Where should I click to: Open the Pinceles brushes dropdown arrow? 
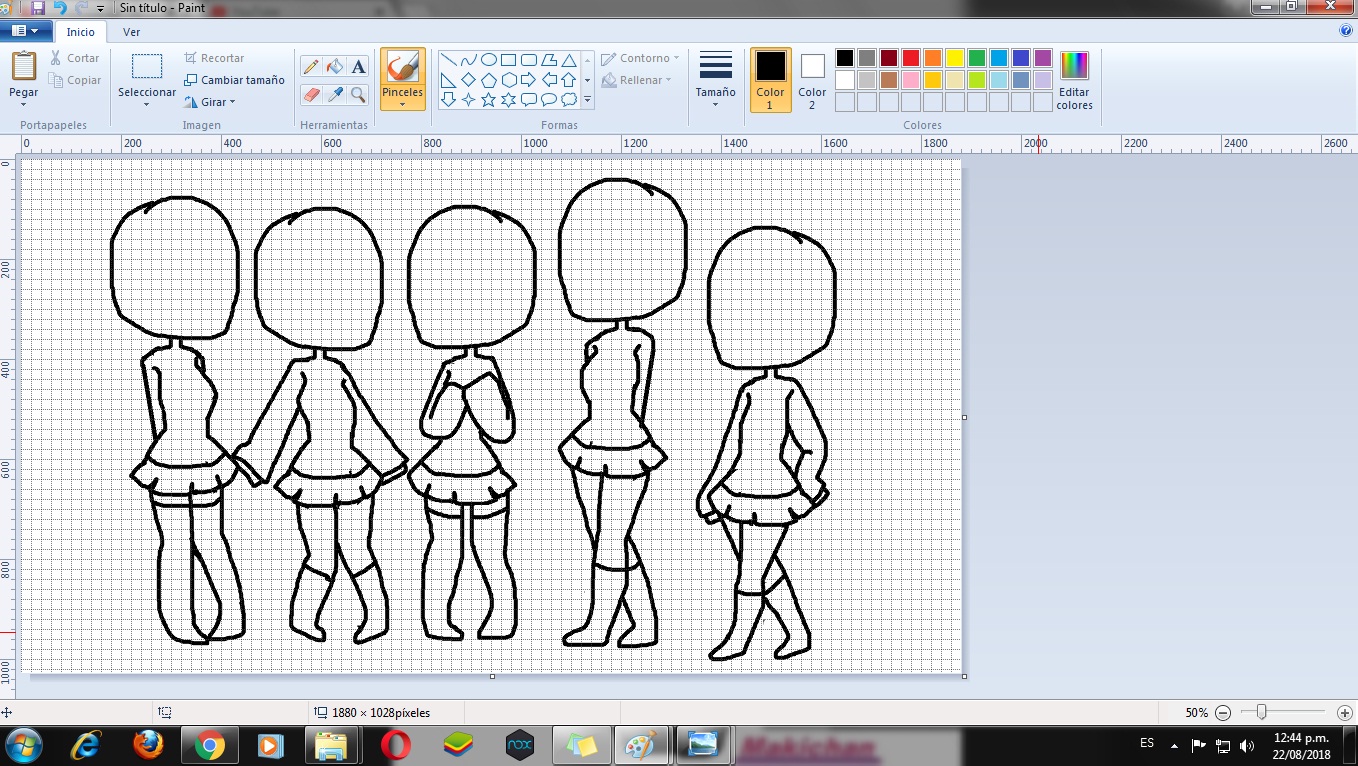pyautogui.click(x=403, y=103)
